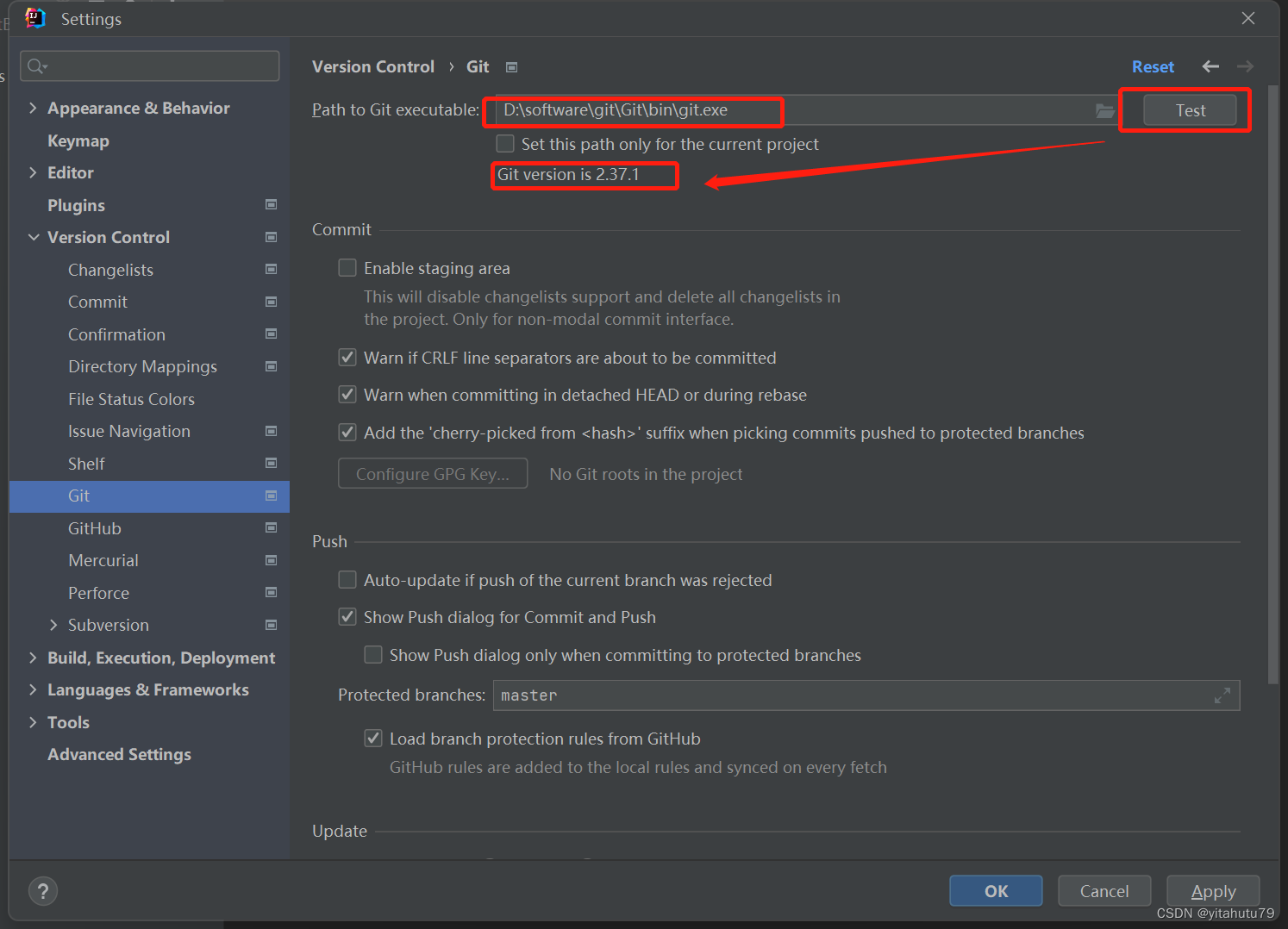
Task: Click project icon beside selected Git row
Action: (272, 496)
